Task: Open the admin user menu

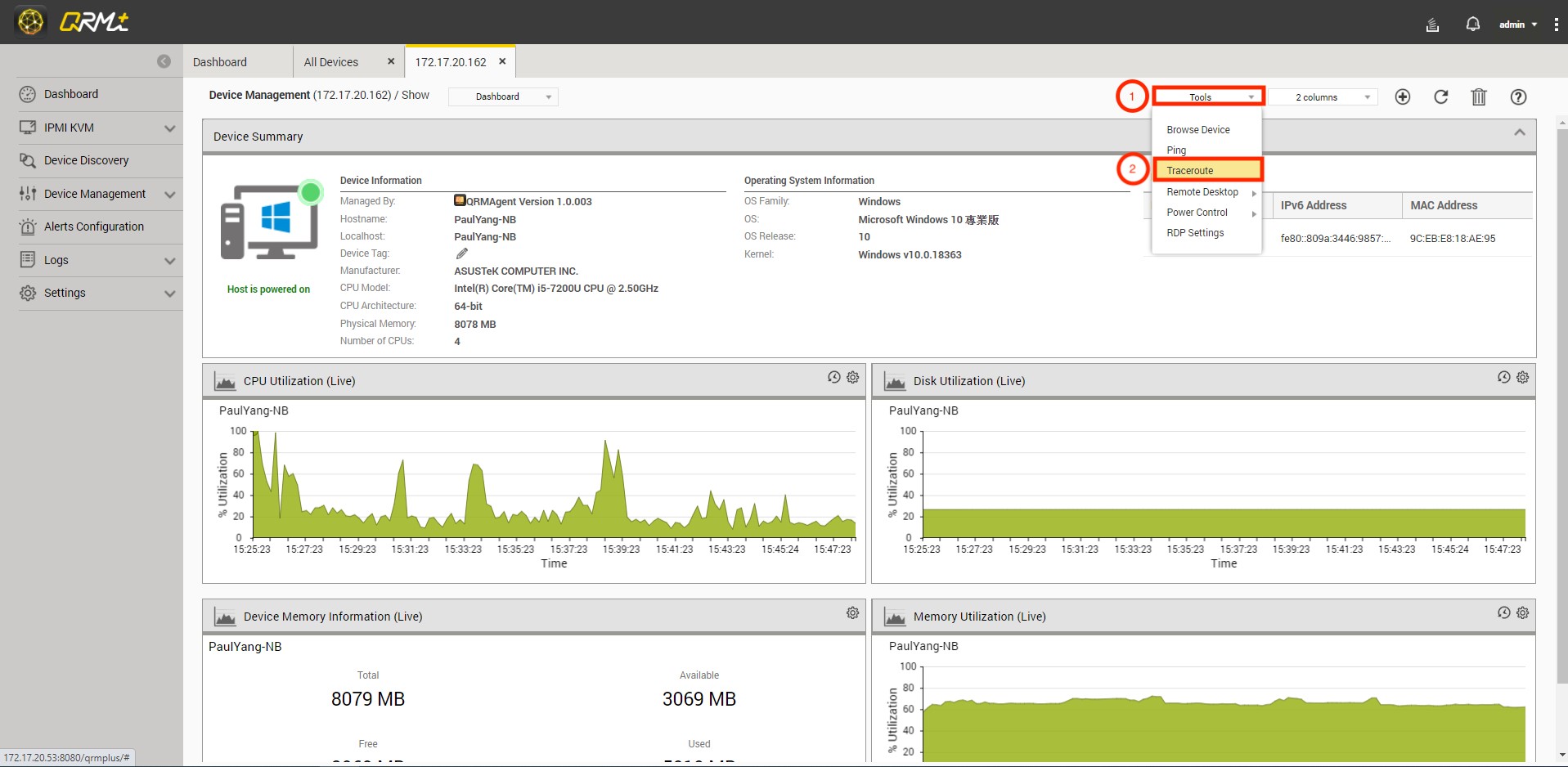Action: point(1517,25)
